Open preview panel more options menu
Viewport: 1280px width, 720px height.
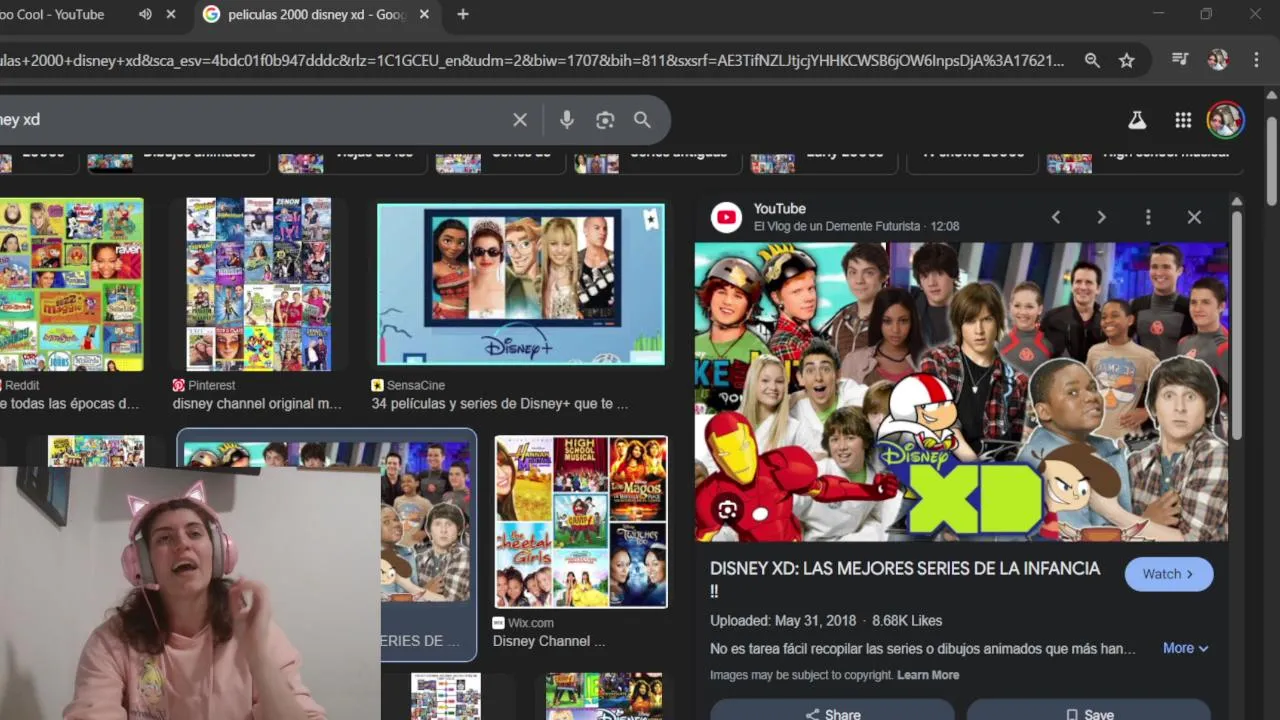[1148, 217]
